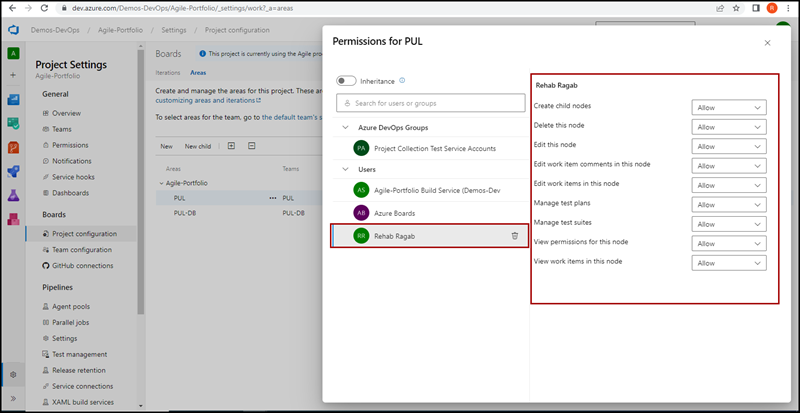Collapse the Users section
This screenshot has width=800, height=413.
click(345, 169)
